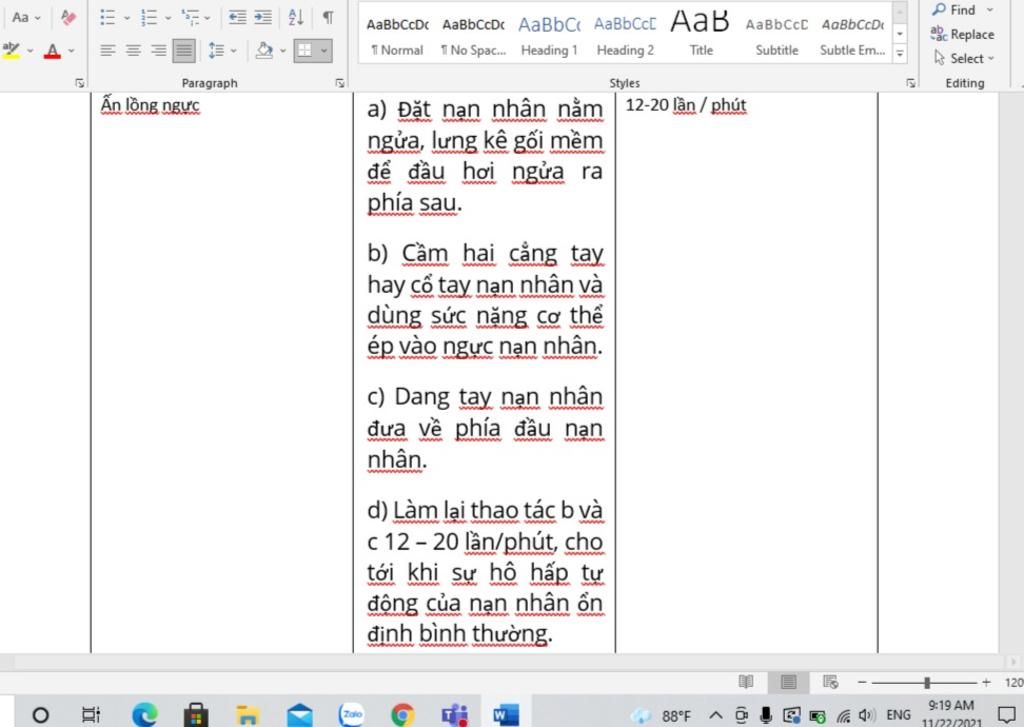
Task: Click the Borders button icon
Action: coord(304,51)
